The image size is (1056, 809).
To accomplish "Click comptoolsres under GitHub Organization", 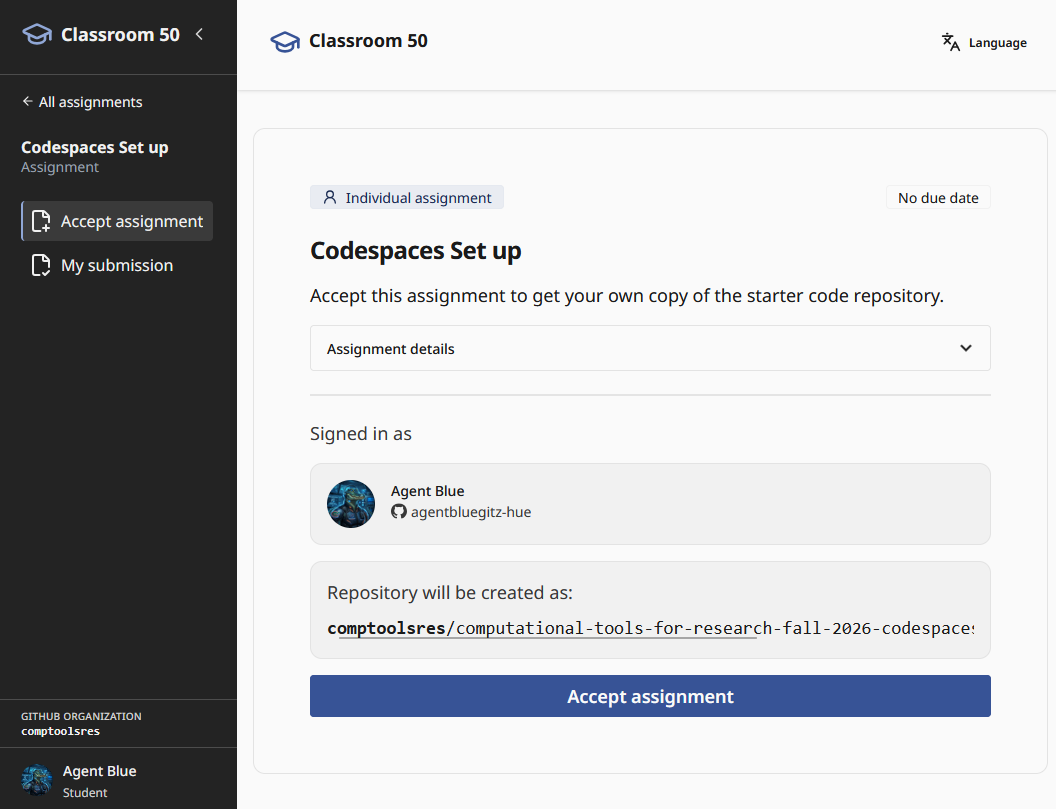I will tap(61, 731).
